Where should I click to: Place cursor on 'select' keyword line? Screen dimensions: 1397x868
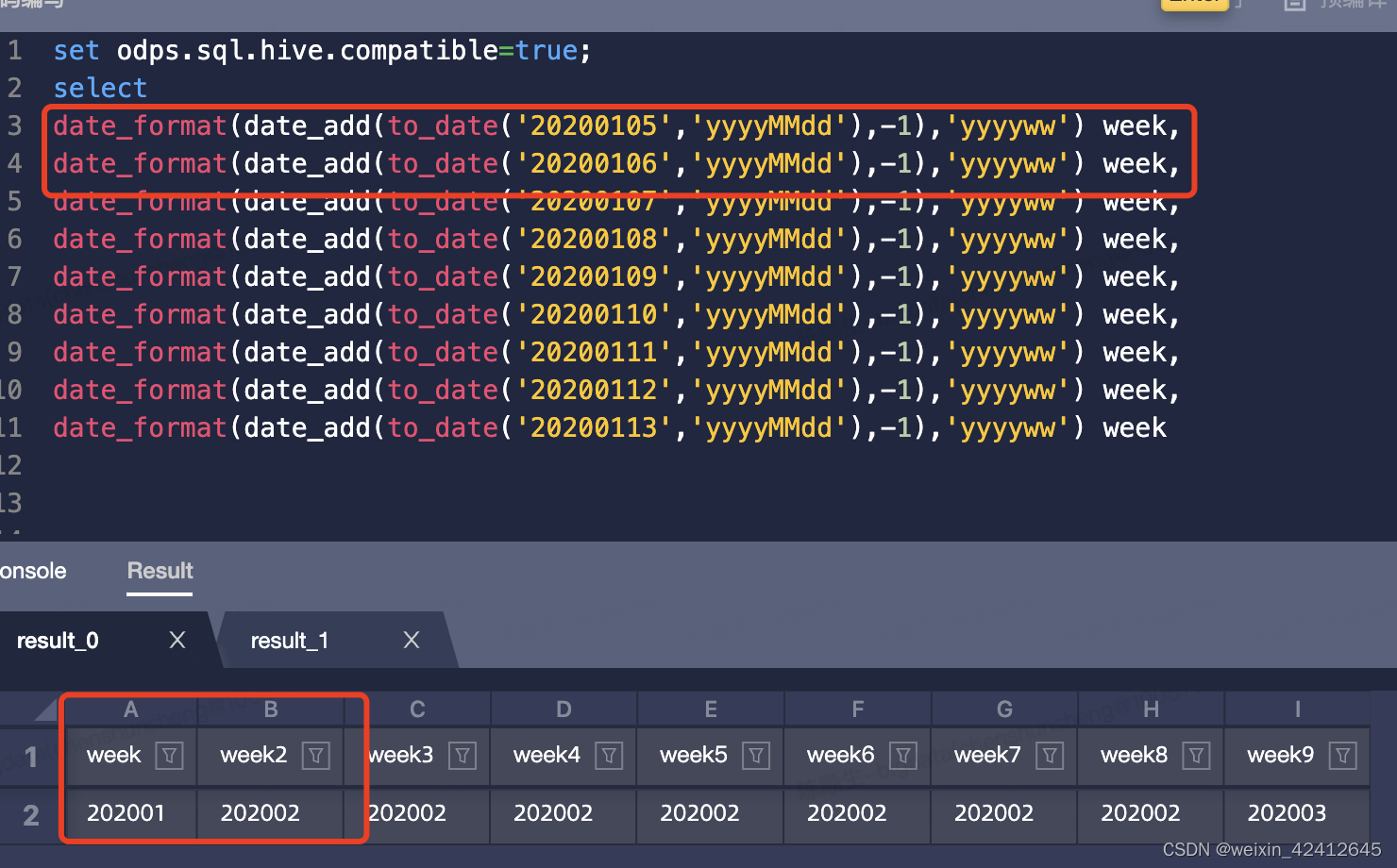coord(100,89)
